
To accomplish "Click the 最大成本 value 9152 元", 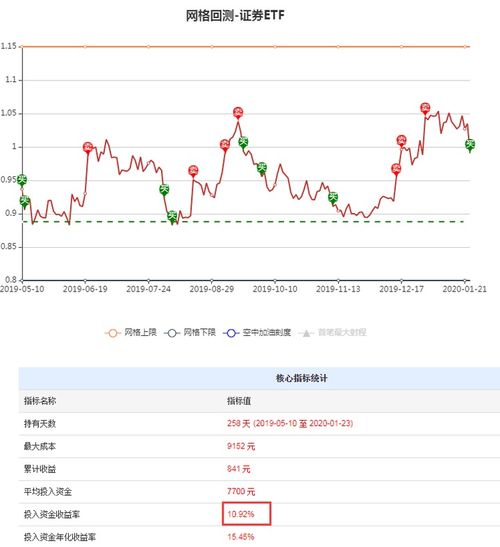I will coord(241,446).
